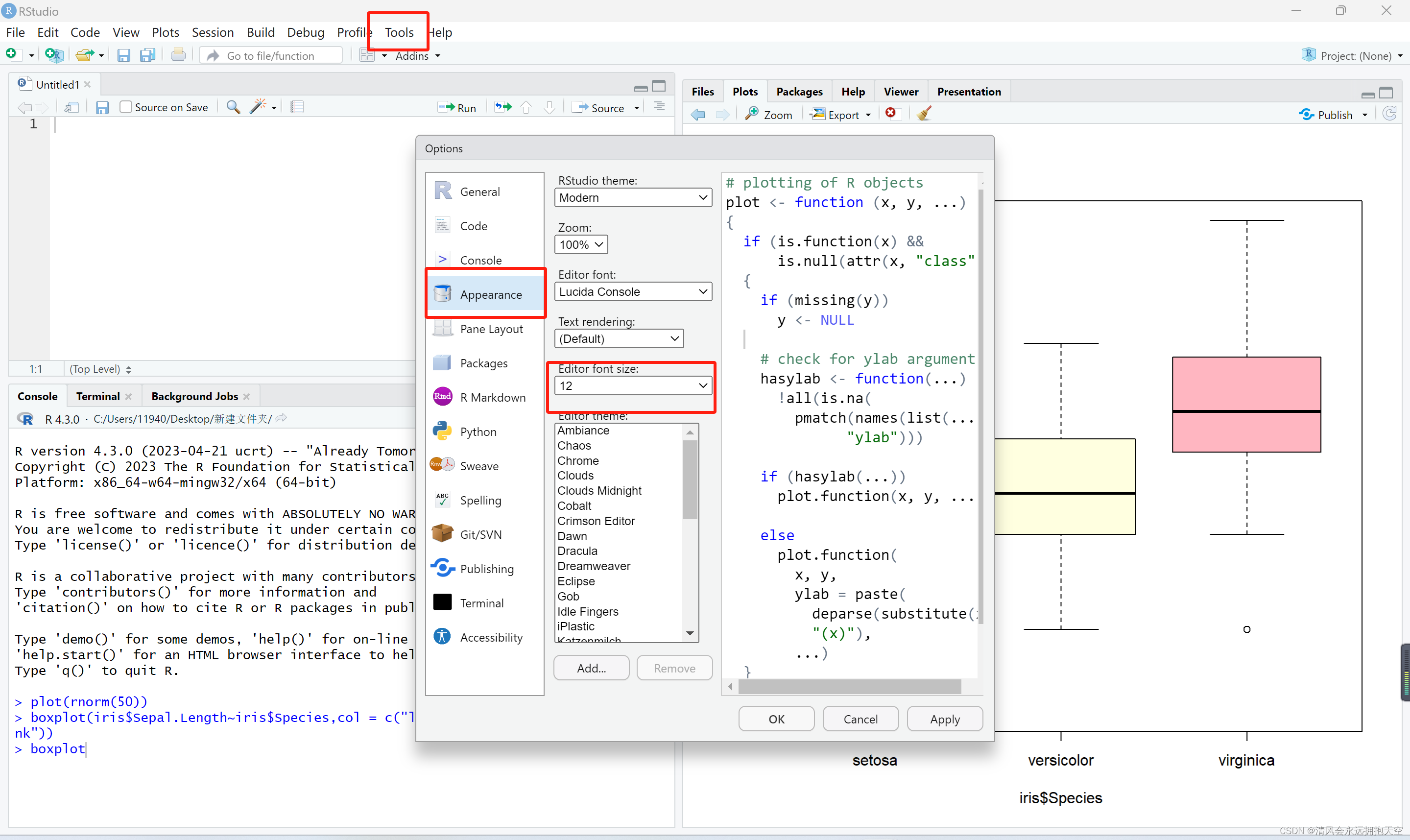Remove current plot with red X icon
This screenshot has height=840, width=1410.
(x=890, y=114)
